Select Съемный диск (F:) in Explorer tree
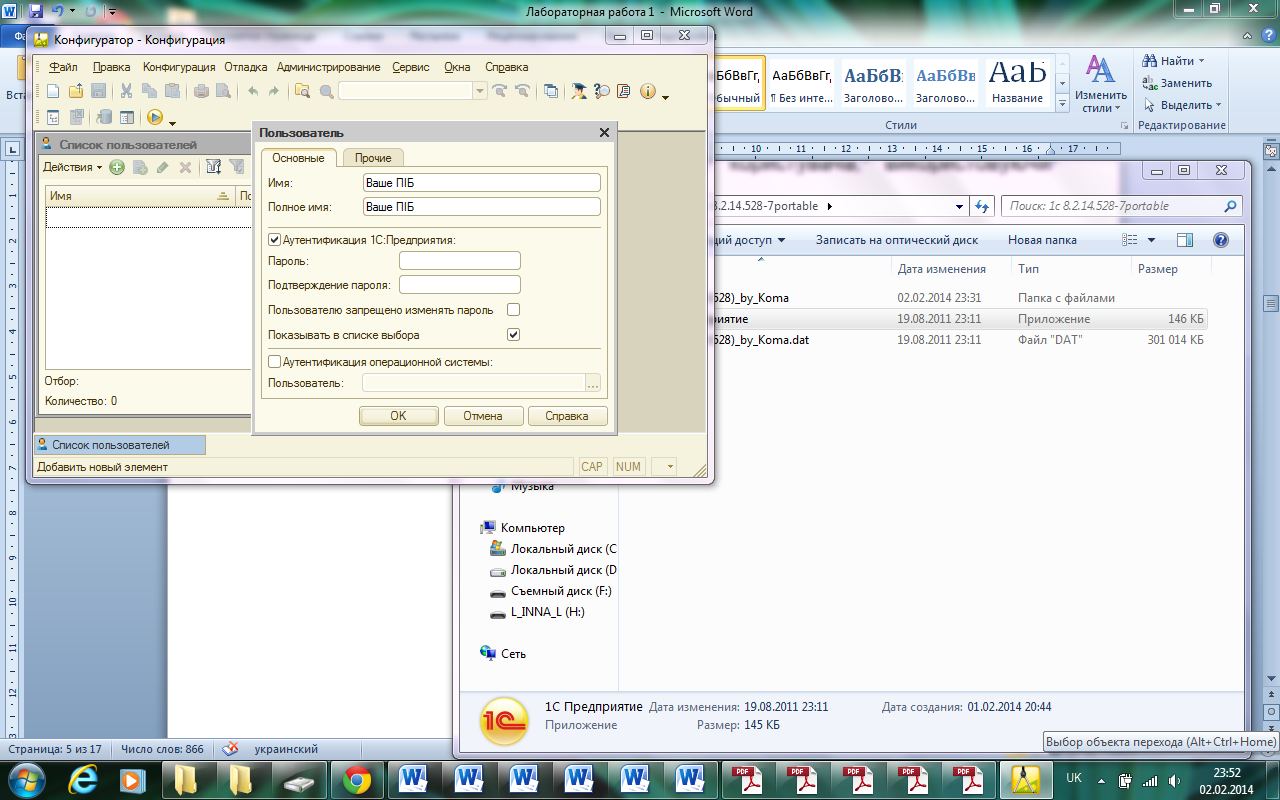This screenshot has width=1280, height=800. pos(550,591)
